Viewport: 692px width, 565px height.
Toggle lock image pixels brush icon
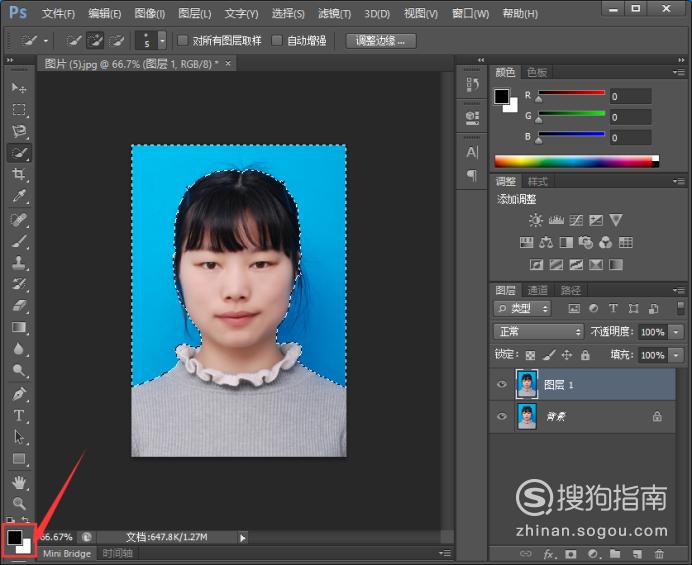click(549, 355)
